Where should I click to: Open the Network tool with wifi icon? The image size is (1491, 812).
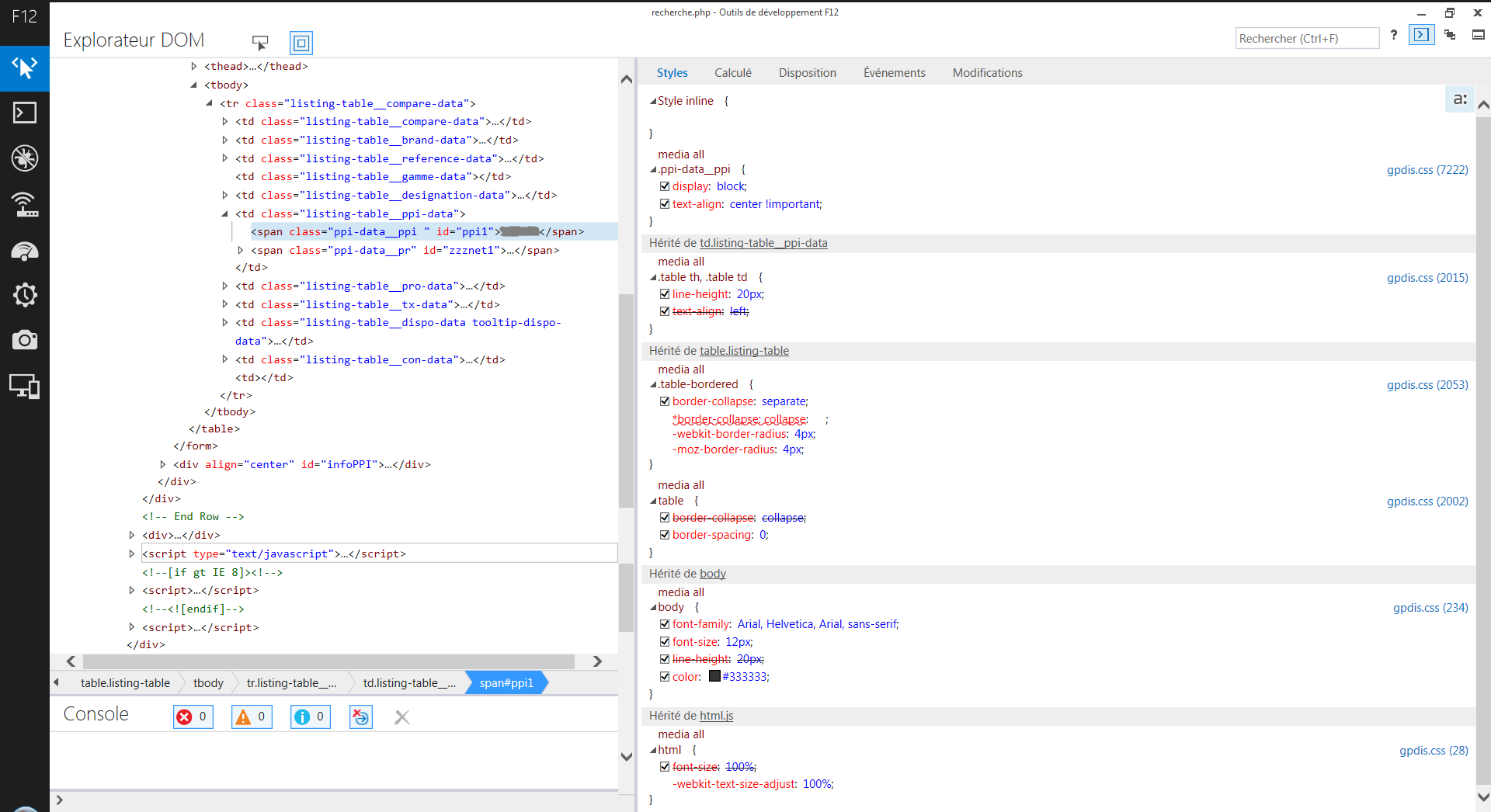(x=25, y=204)
